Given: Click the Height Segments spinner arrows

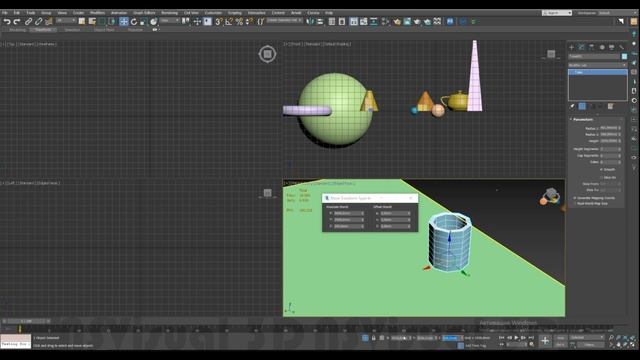Looking at the screenshot, I should click(x=619, y=149).
